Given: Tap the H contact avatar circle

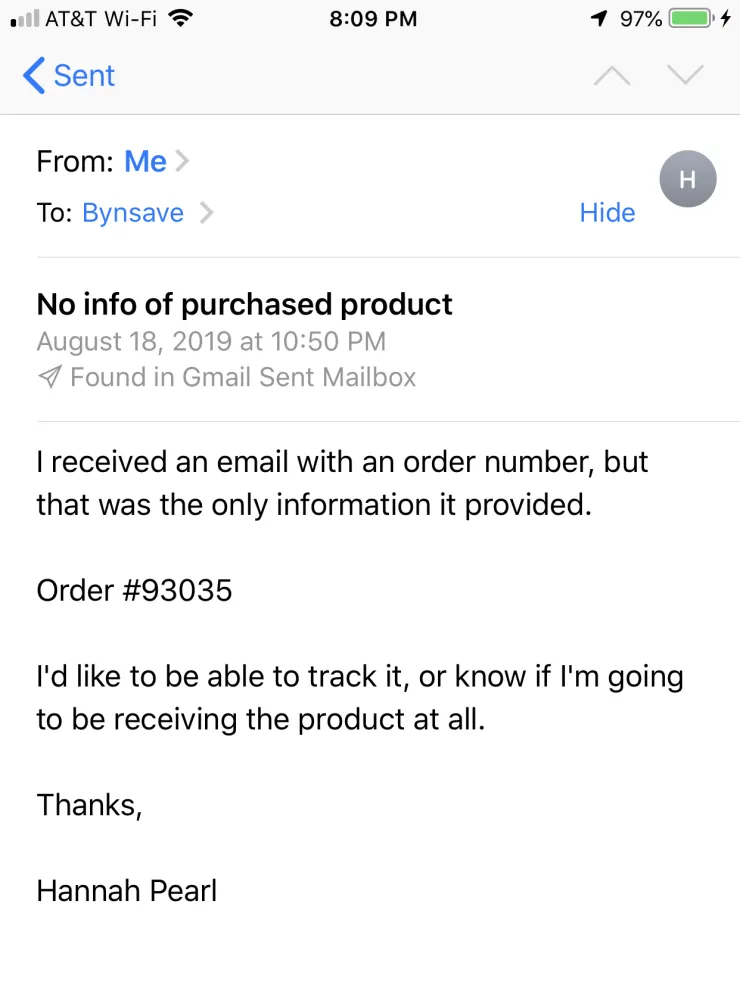Looking at the screenshot, I should tap(688, 179).
